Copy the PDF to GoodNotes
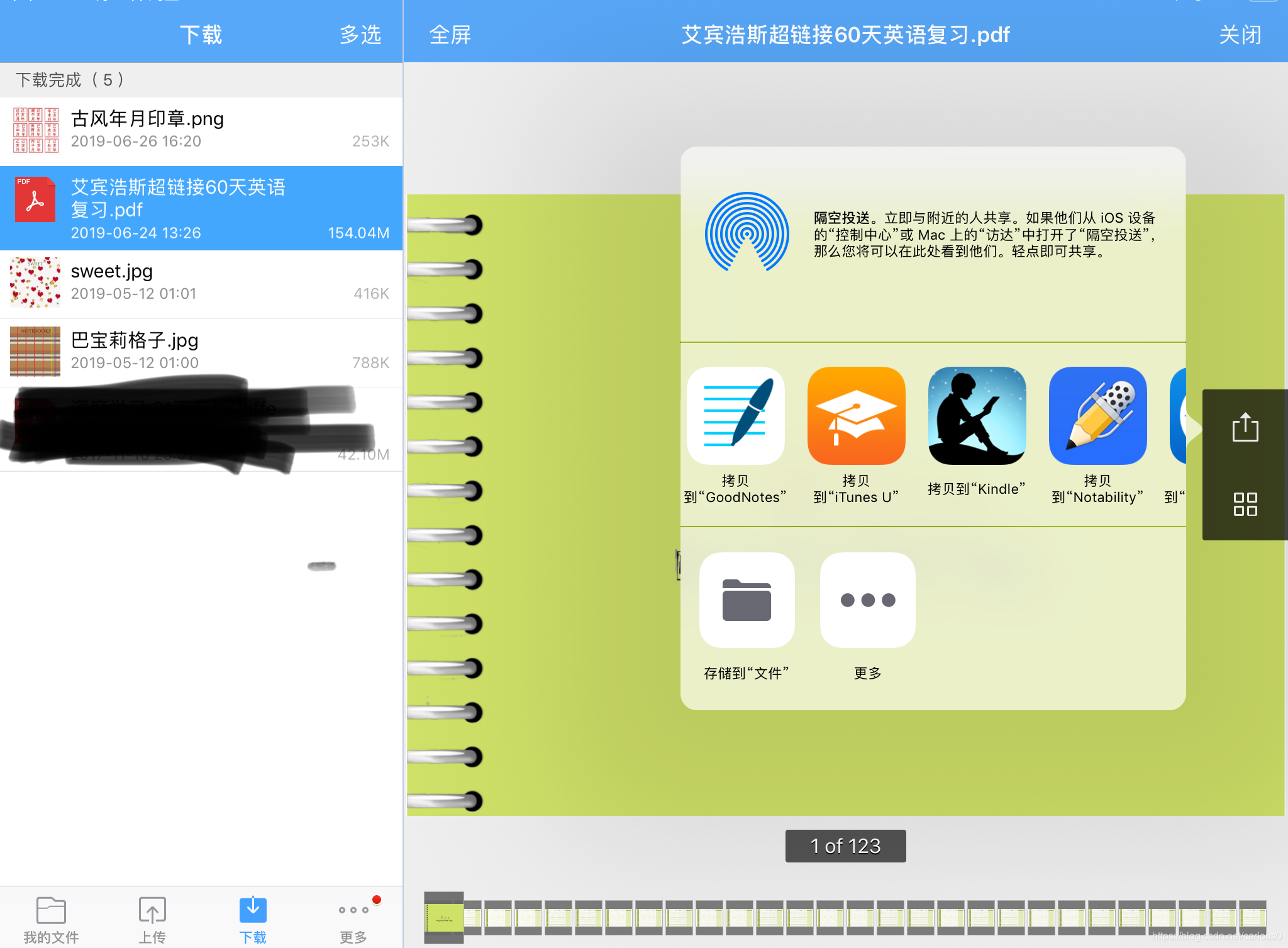1288x948 pixels. point(735,416)
